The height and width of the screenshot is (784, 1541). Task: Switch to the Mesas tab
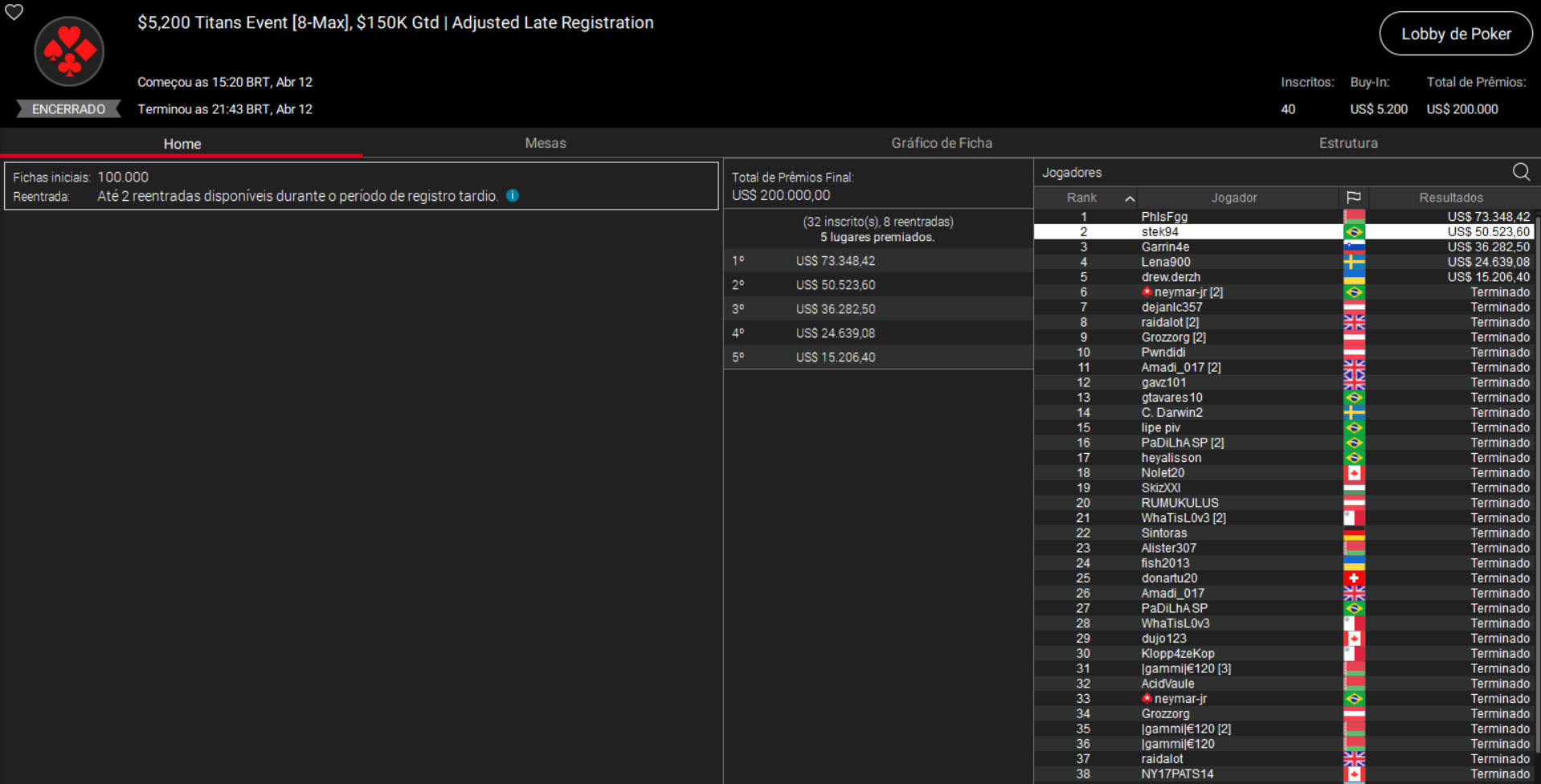click(545, 143)
